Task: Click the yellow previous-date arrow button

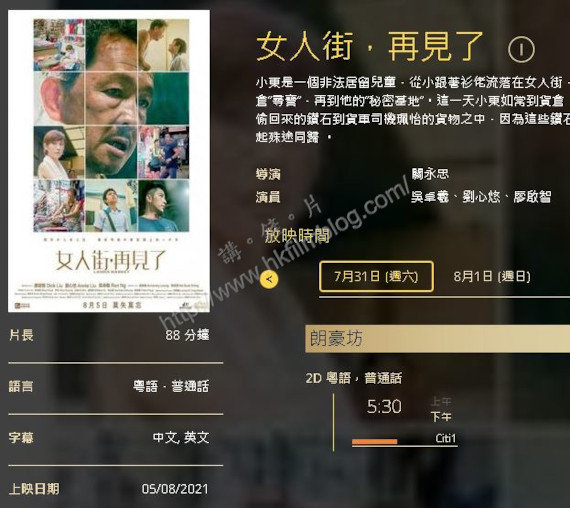Action: (x=269, y=279)
